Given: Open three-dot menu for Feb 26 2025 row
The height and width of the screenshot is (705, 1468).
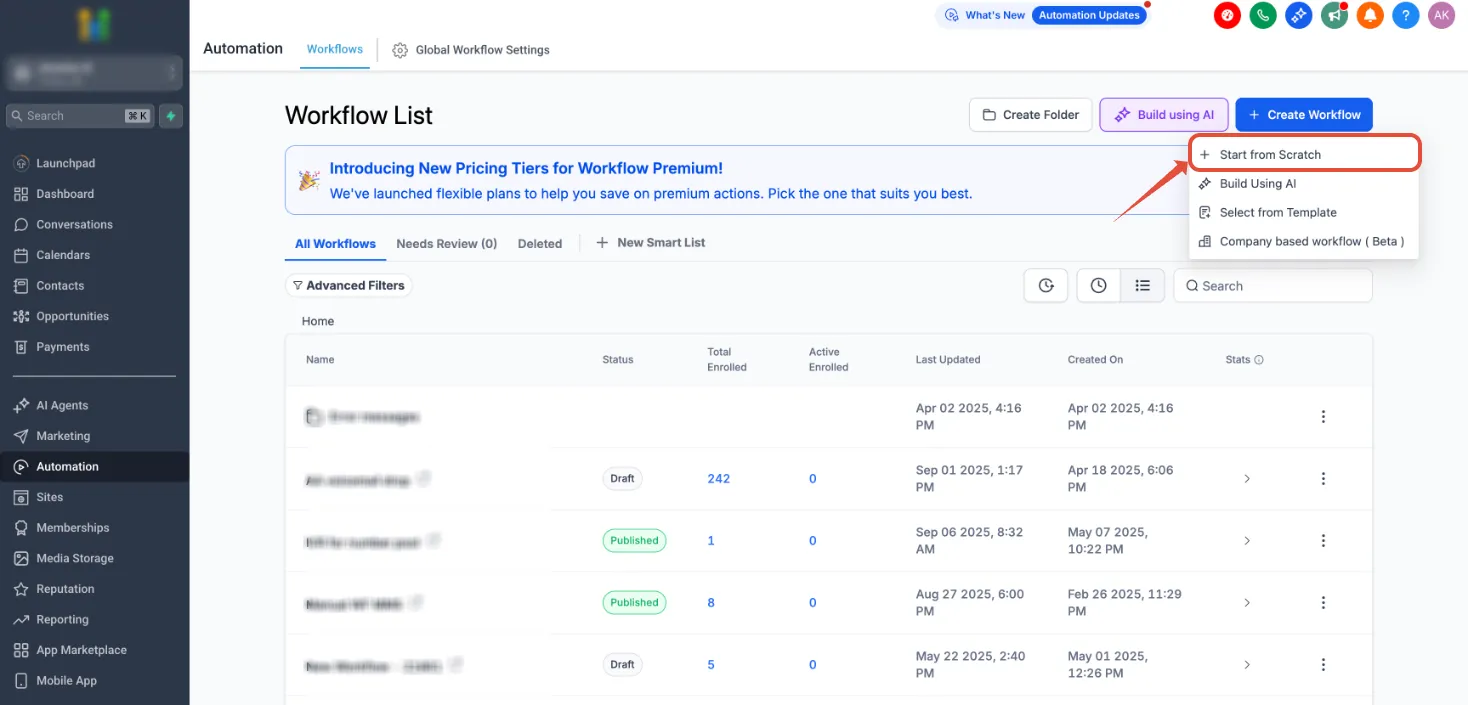Looking at the screenshot, I should coord(1323,603).
